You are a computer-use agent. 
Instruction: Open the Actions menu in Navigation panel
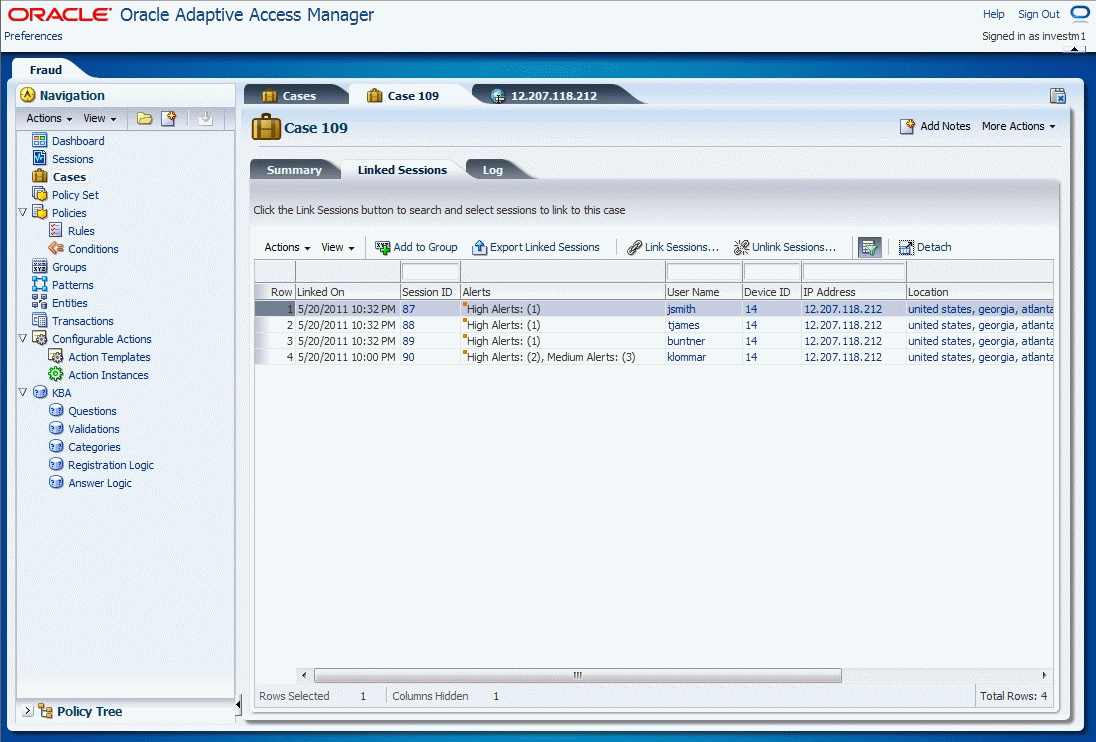point(46,118)
